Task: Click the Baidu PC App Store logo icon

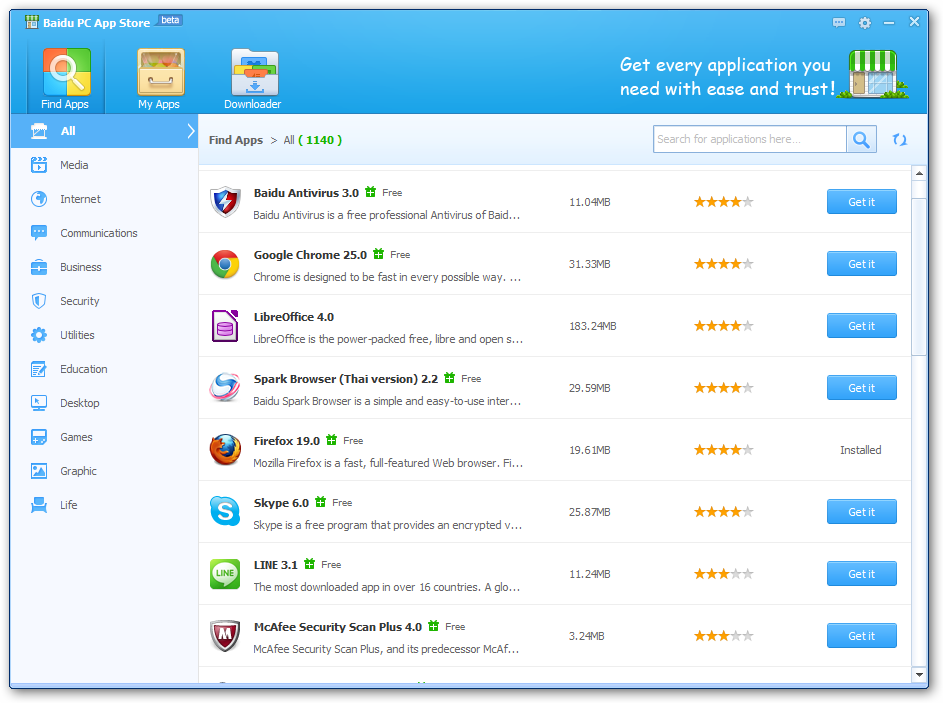Action: 31,22
